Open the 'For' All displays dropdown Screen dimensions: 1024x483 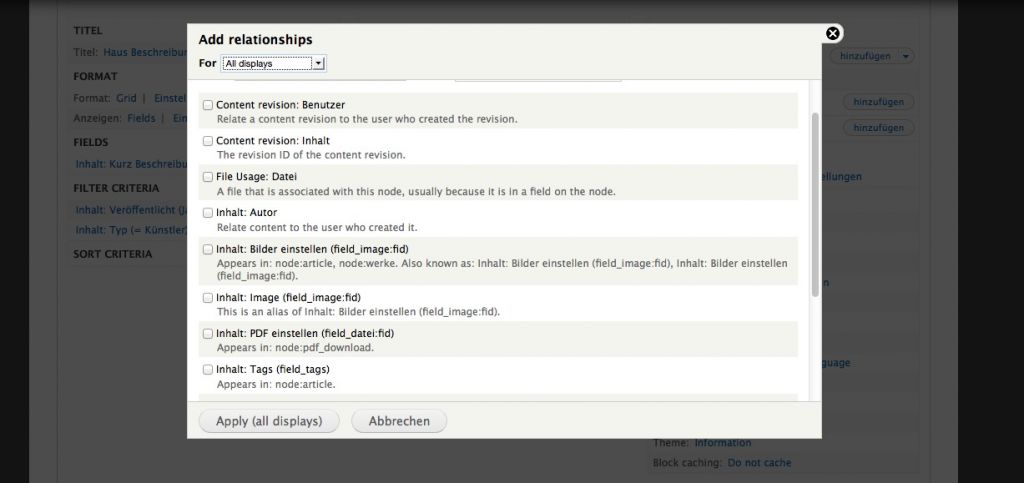coord(273,63)
